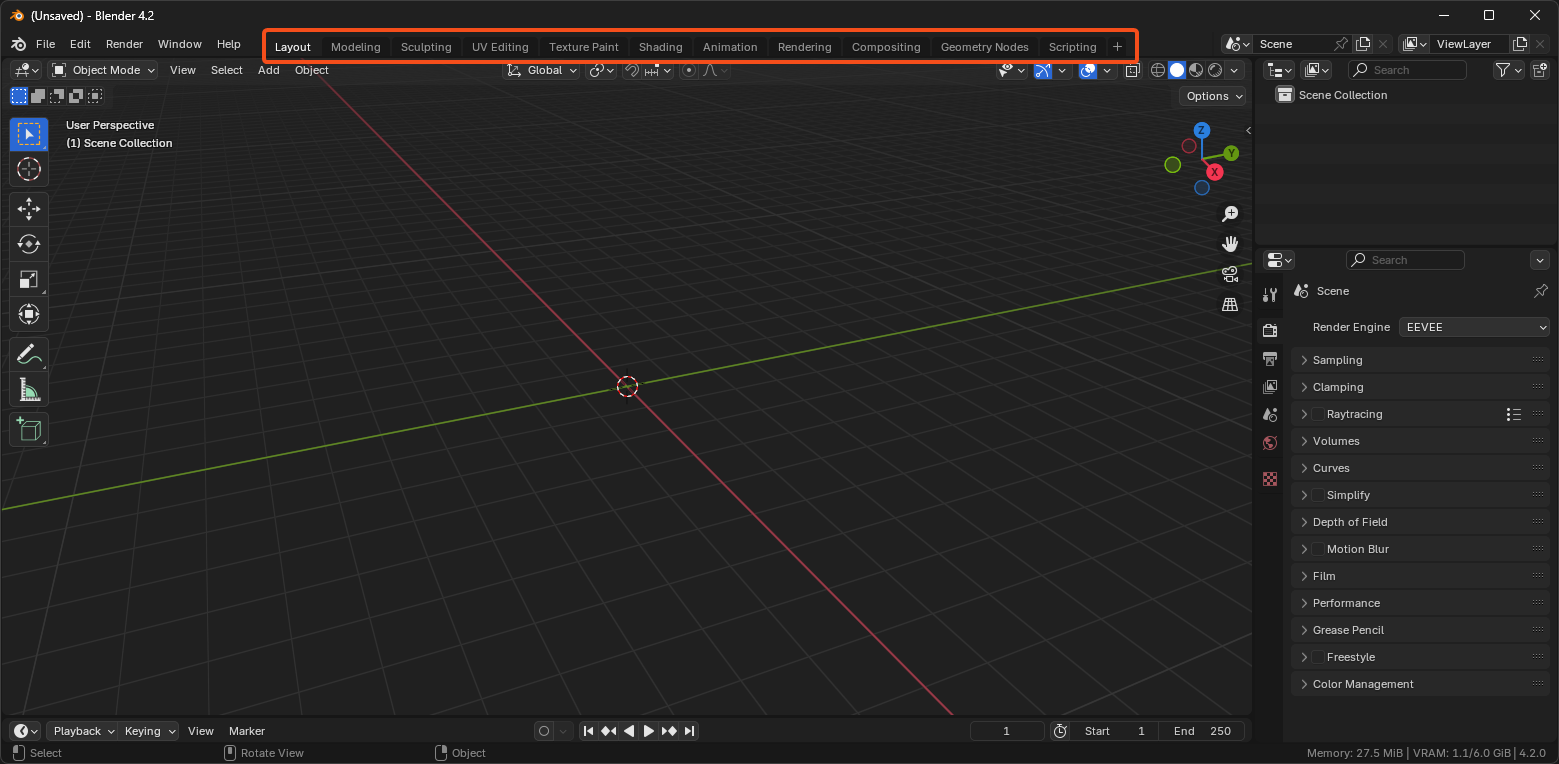Switch viewport shading to rendered
The width and height of the screenshot is (1559, 764).
coord(1215,70)
